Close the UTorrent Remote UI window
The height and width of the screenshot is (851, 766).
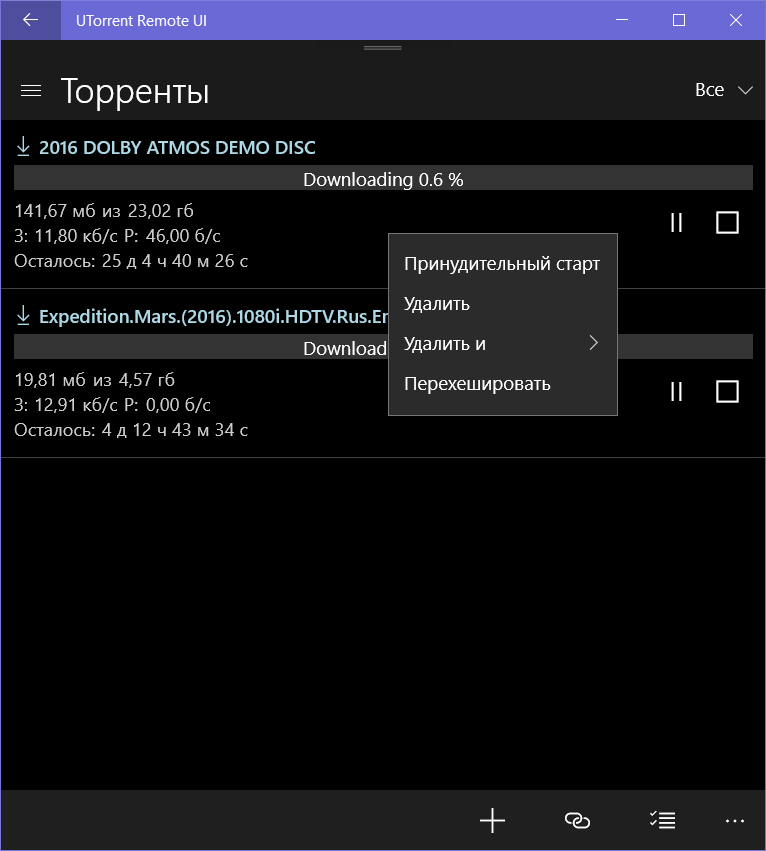(736, 20)
